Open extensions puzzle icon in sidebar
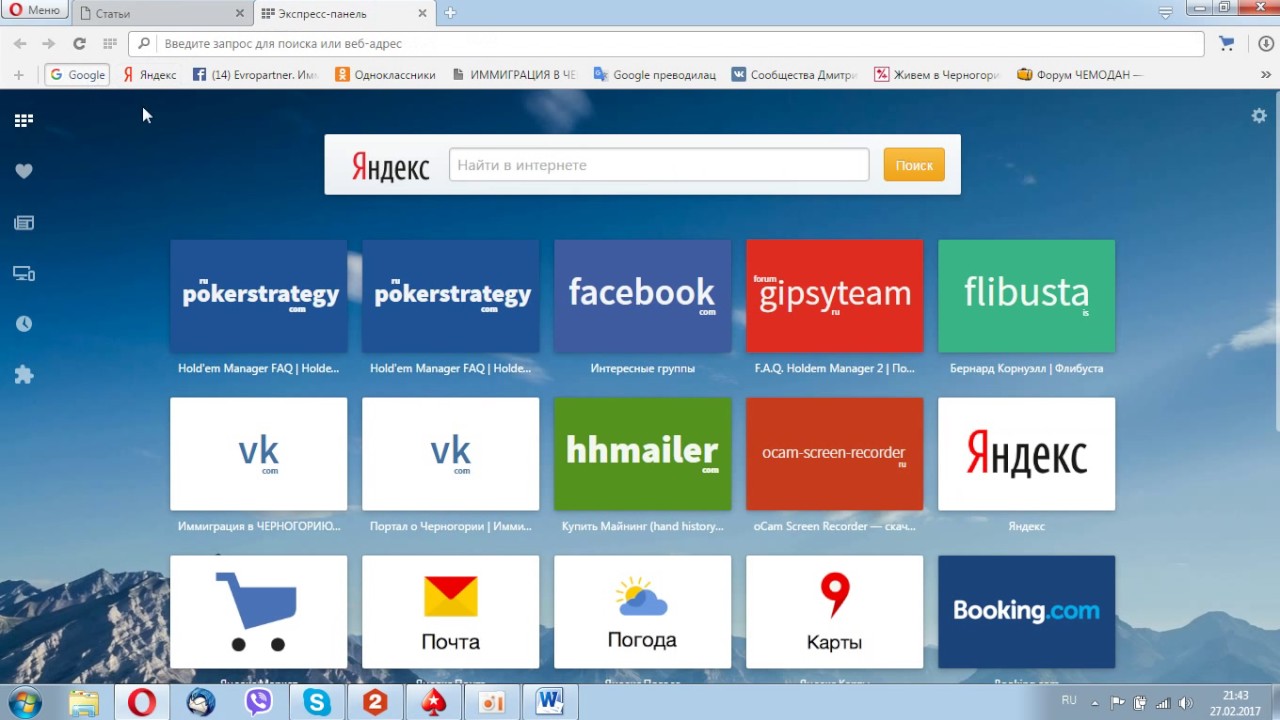Screen dimensions: 1280x720 pyautogui.click(x=24, y=375)
